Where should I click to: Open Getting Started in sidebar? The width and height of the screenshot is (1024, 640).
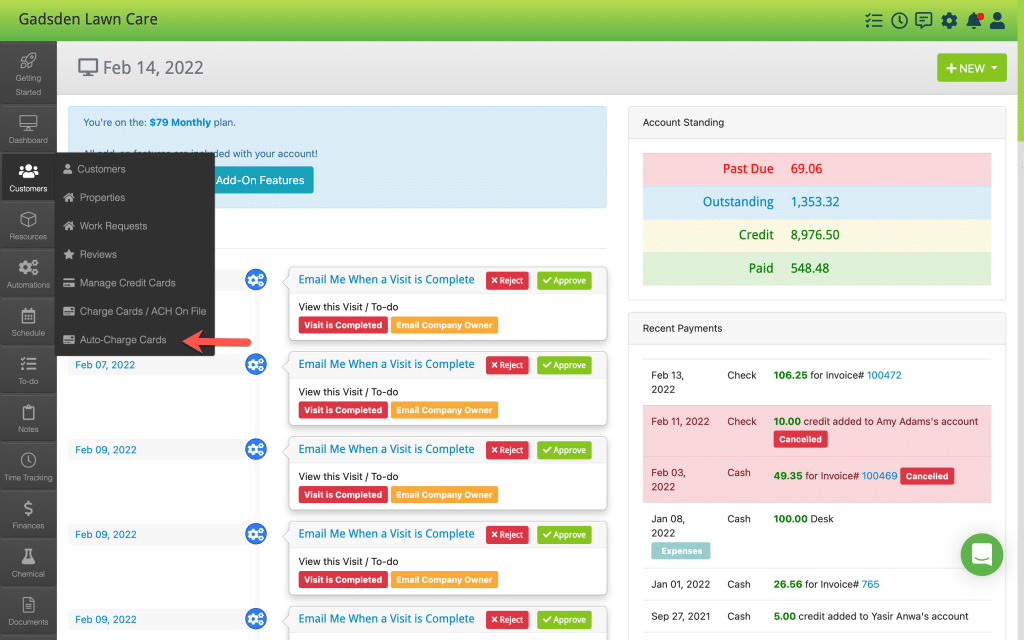(28, 73)
